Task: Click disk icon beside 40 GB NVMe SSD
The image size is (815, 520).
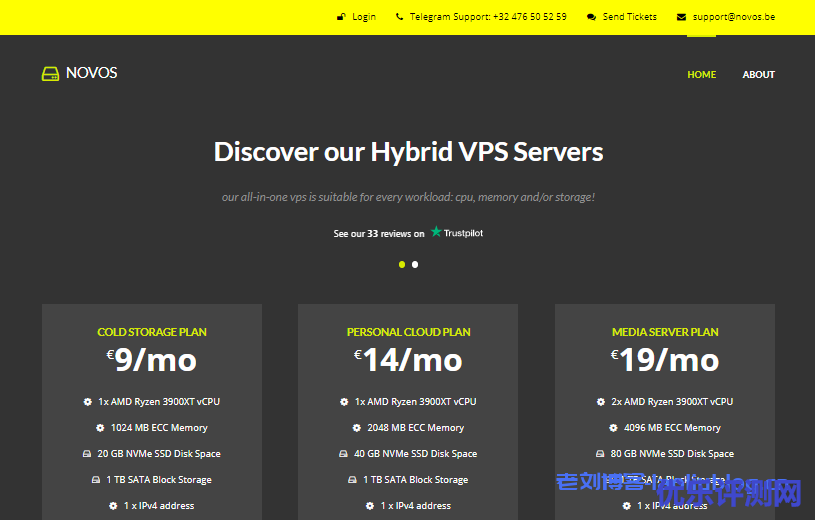Action: 343,453
